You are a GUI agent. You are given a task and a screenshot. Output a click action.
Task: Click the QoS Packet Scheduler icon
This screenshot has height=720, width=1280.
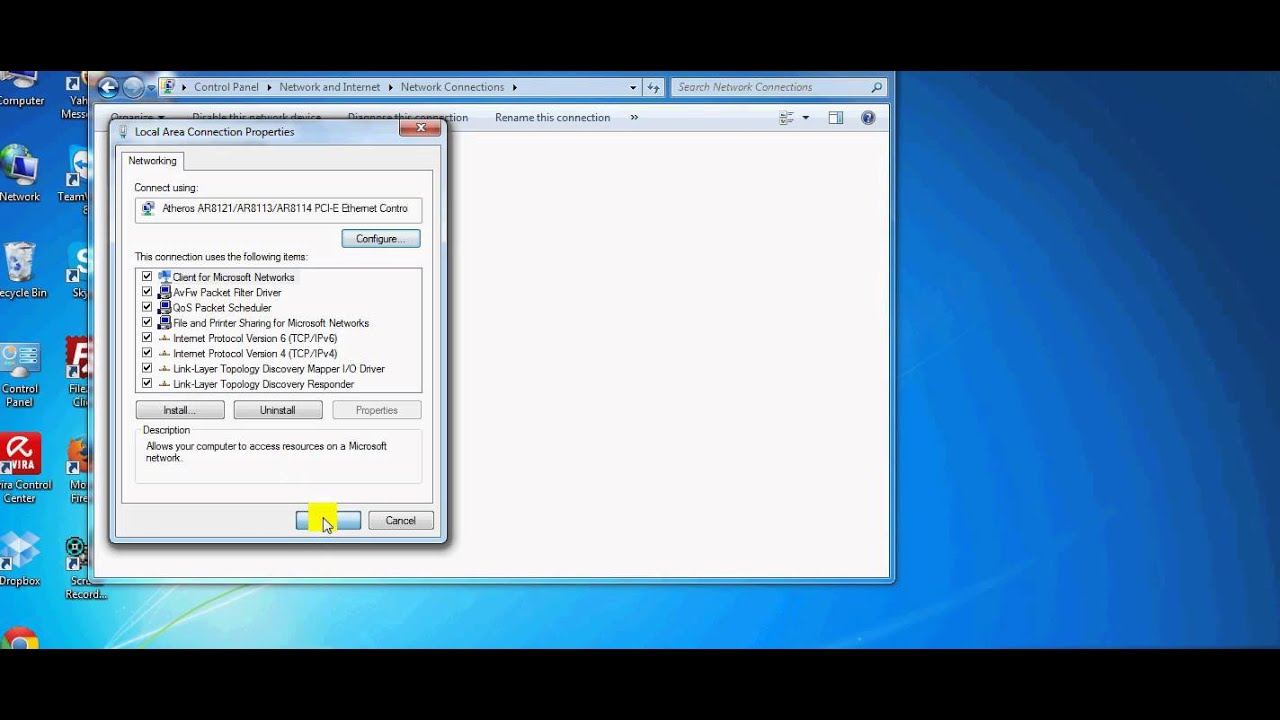click(164, 308)
